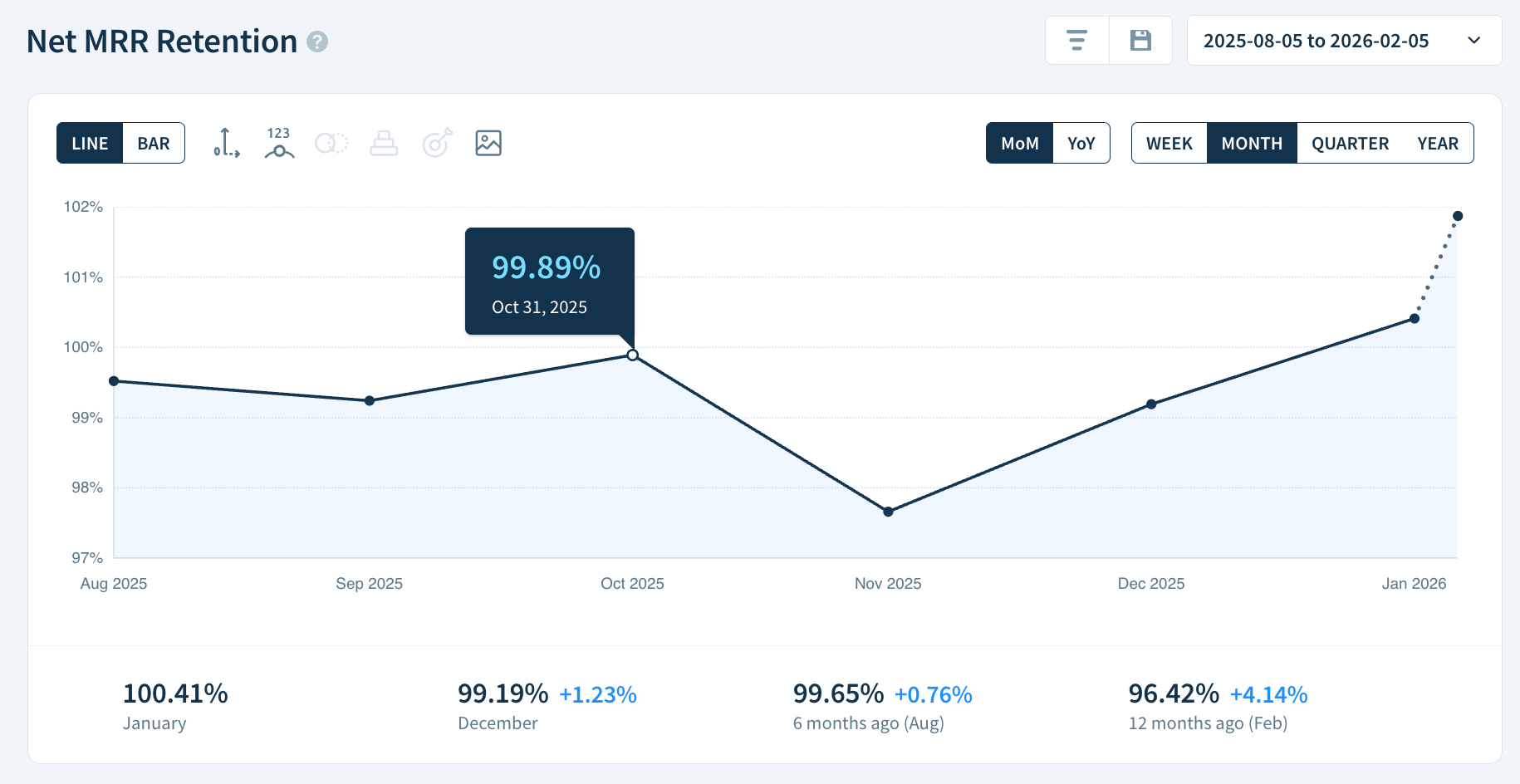Select the cumulative stack icon
Viewport: 1520px width, 784px height.
(x=384, y=143)
